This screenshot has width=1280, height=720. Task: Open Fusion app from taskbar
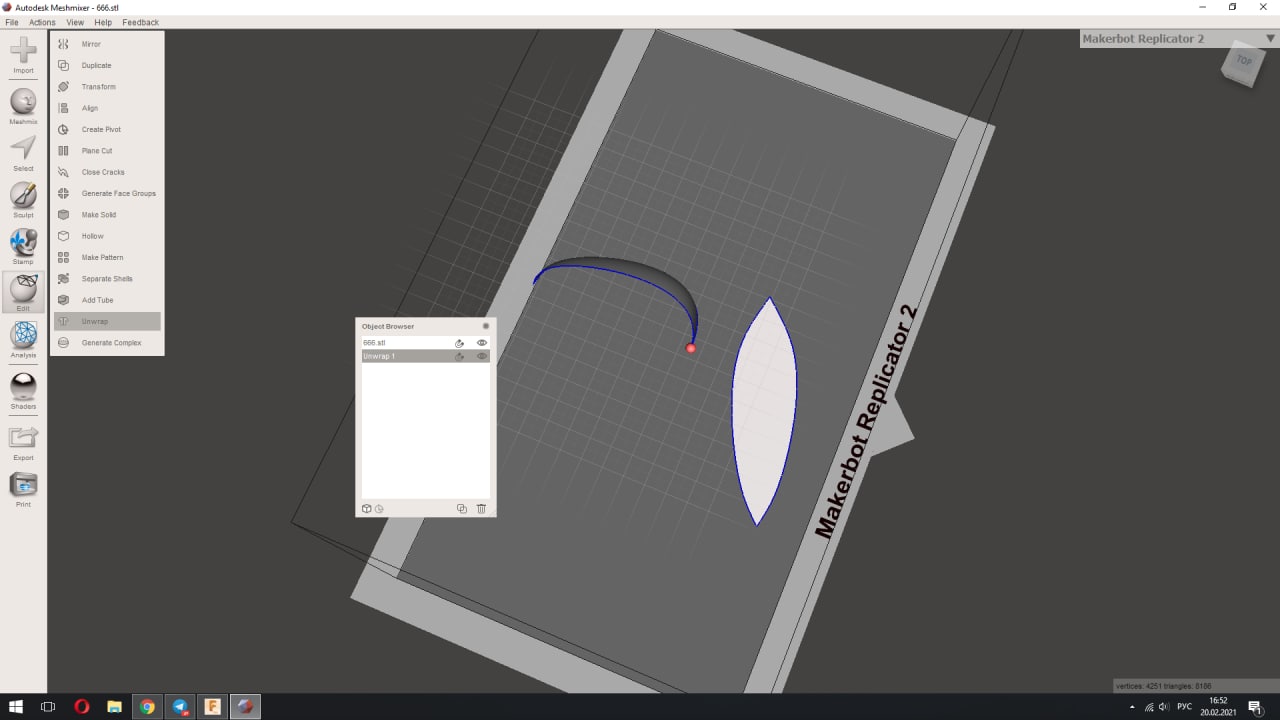click(x=212, y=707)
